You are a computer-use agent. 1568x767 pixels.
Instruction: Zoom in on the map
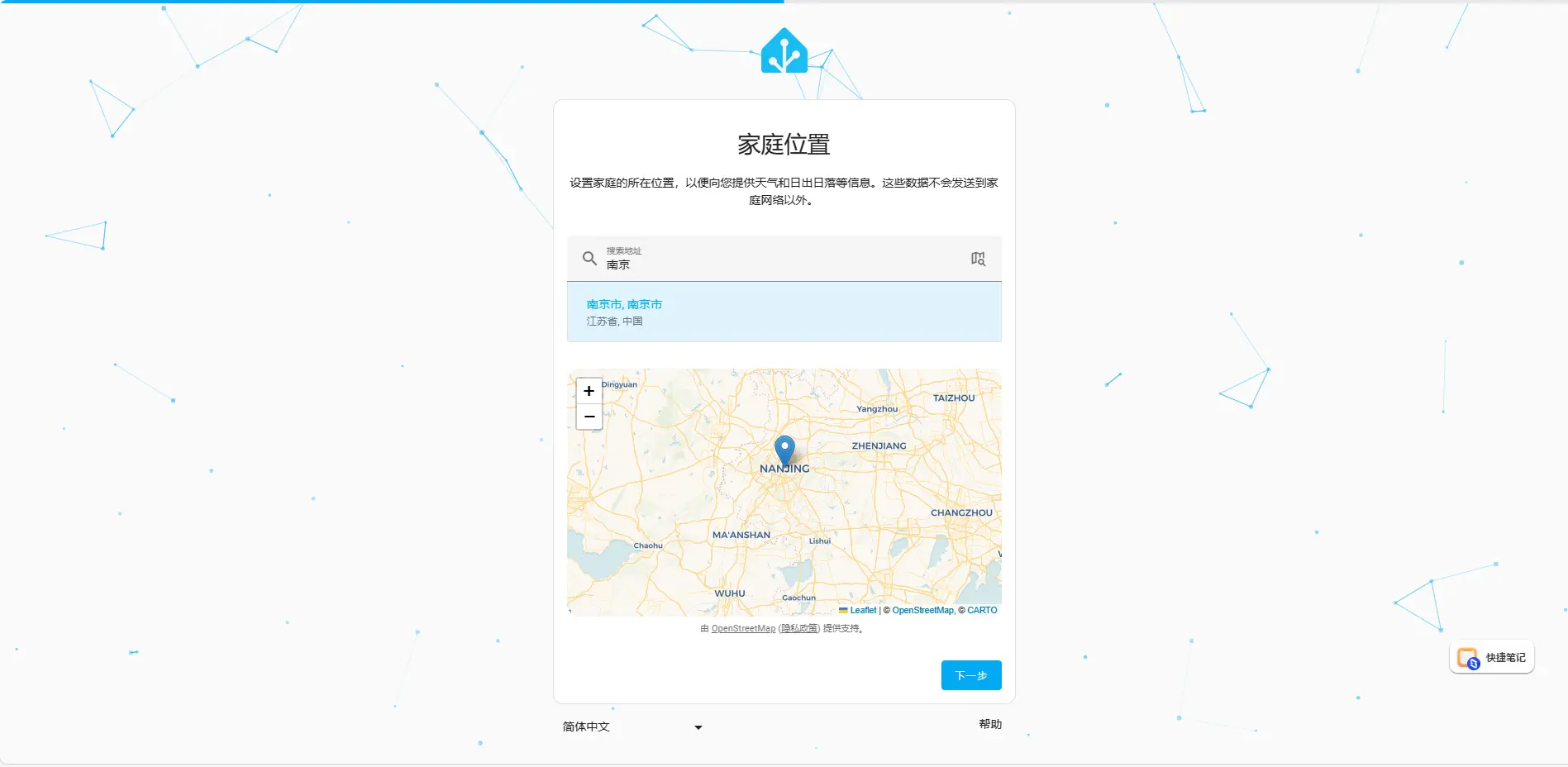click(x=589, y=391)
